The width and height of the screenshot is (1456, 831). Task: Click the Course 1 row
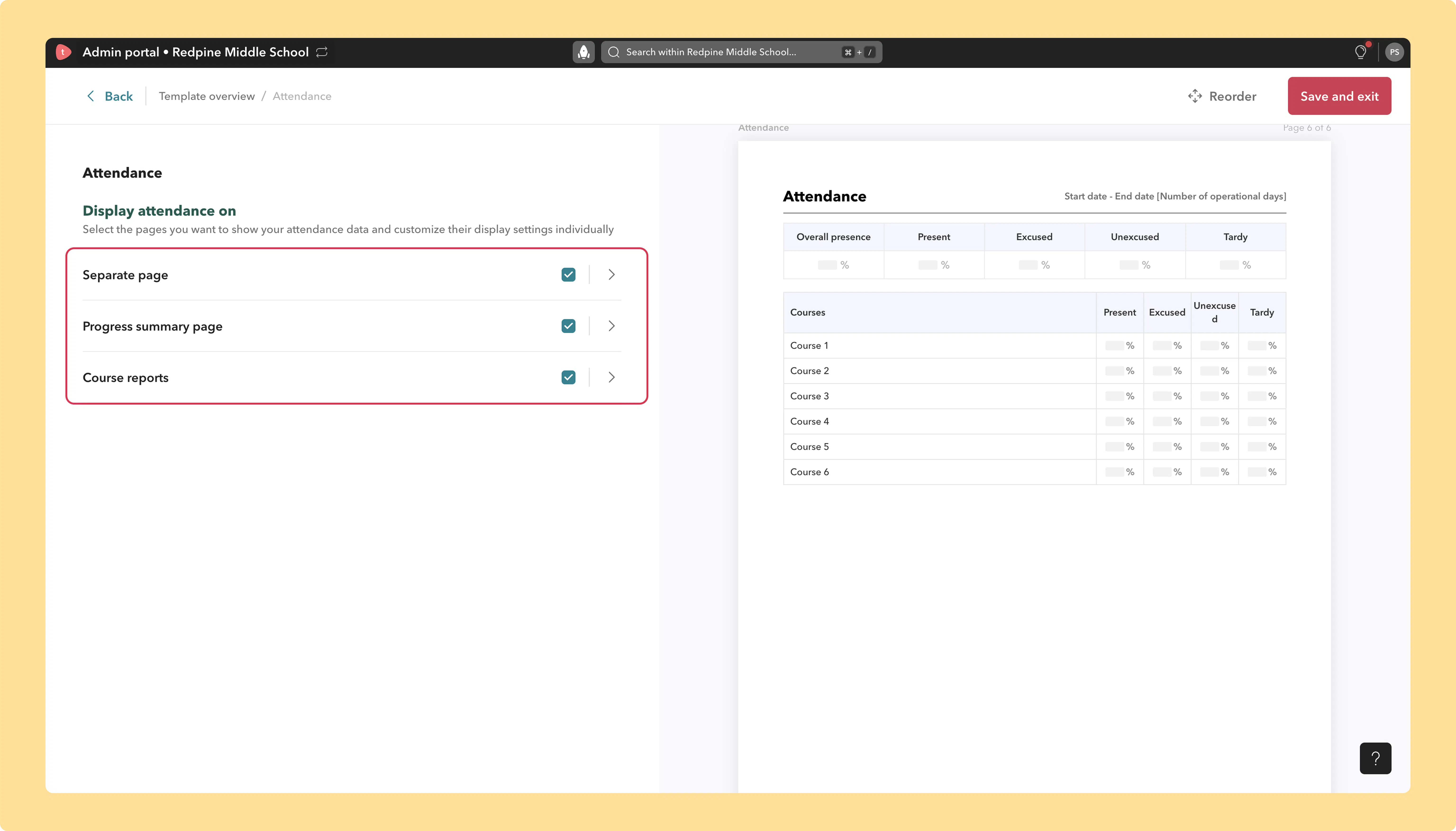point(1035,345)
